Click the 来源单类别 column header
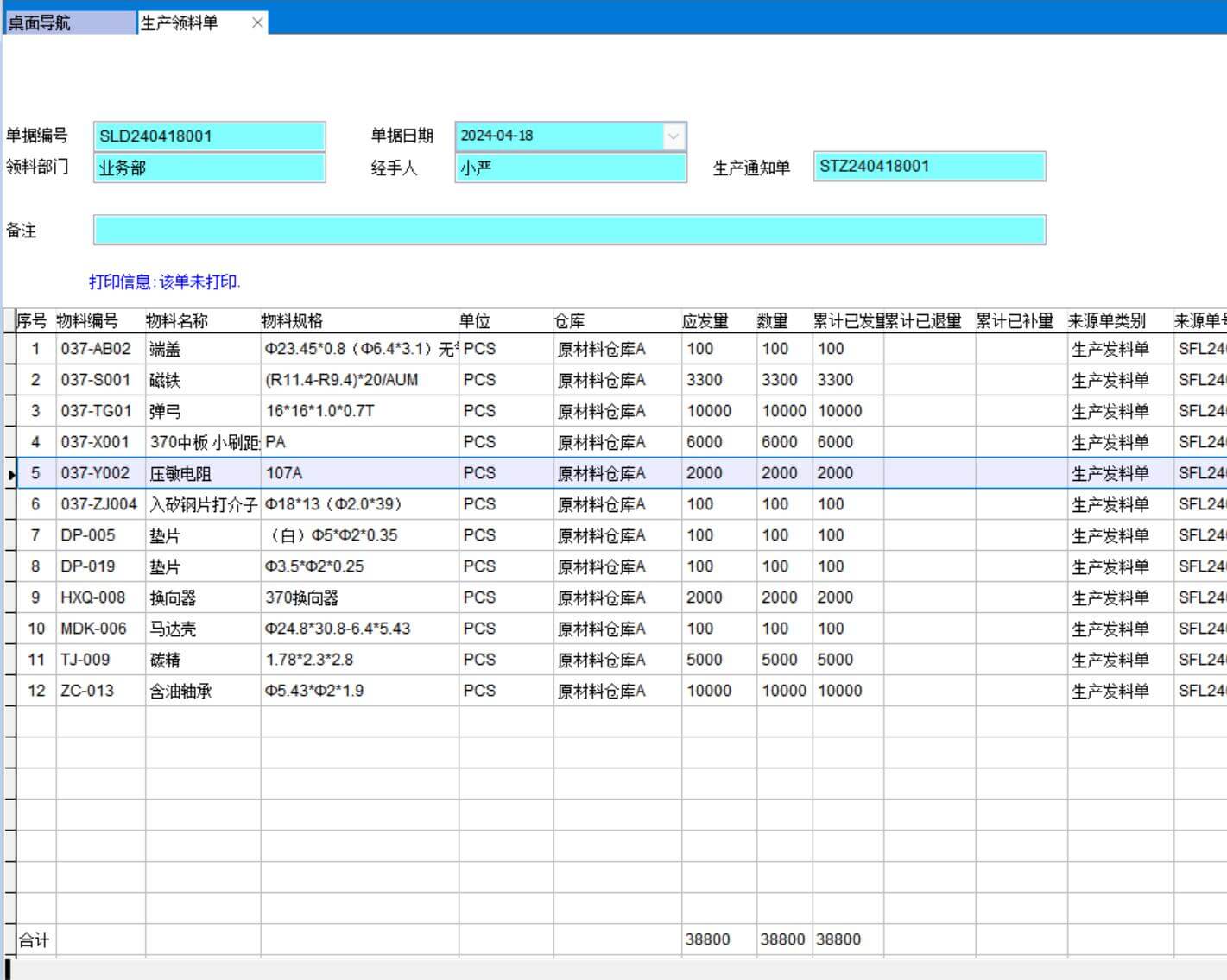Image resolution: width=1227 pixels, height=980 pixels. [x=1107, y=321]
